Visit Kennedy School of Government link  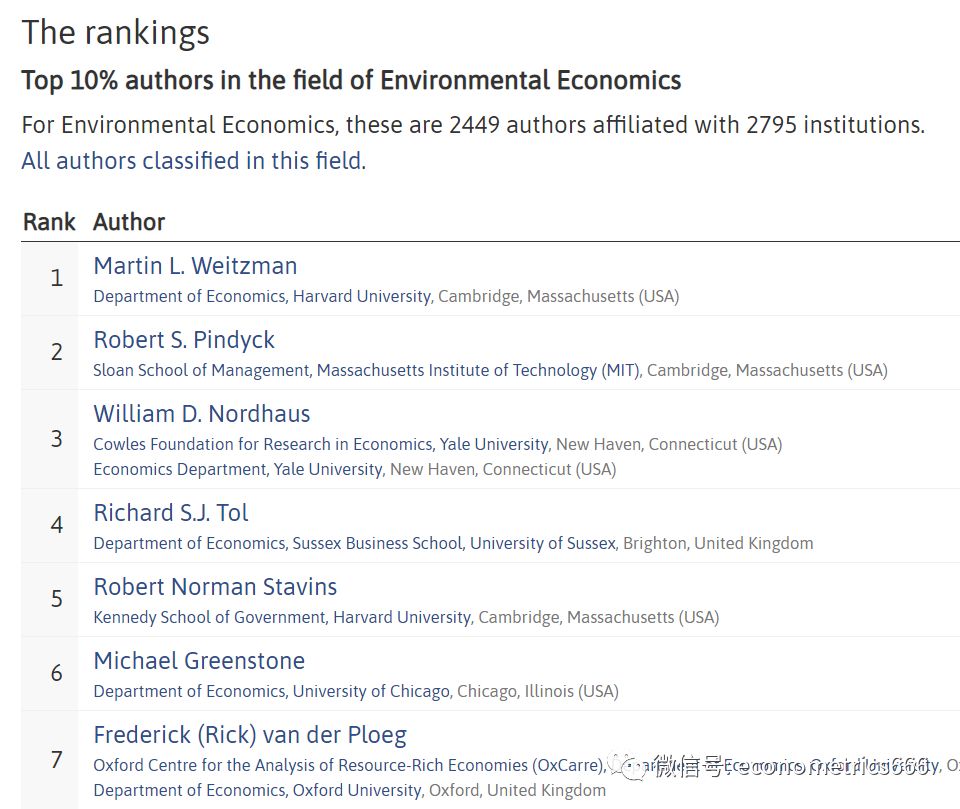(283, 617)
